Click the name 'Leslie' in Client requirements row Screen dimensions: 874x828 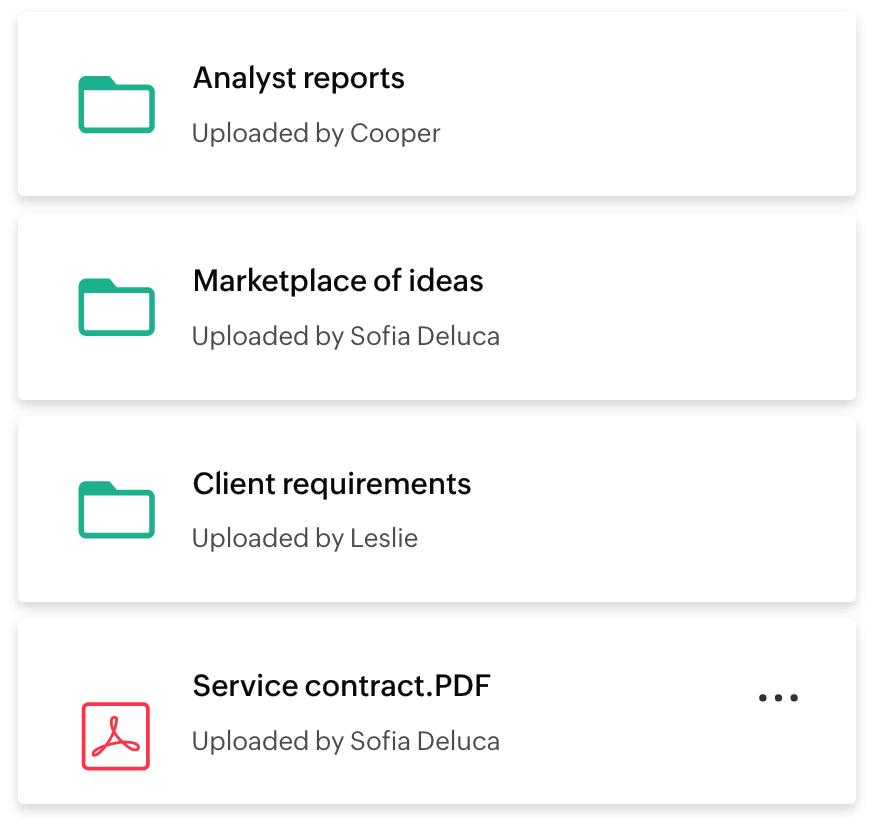384,538
